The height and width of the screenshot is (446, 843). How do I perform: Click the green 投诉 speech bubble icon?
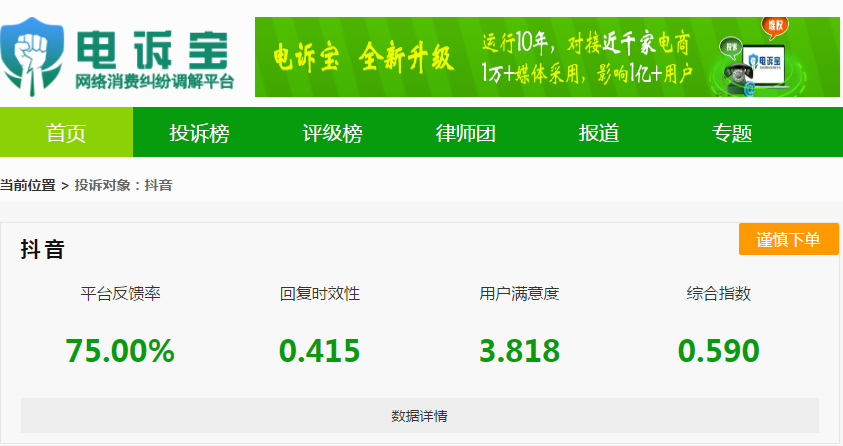(731, 48)
